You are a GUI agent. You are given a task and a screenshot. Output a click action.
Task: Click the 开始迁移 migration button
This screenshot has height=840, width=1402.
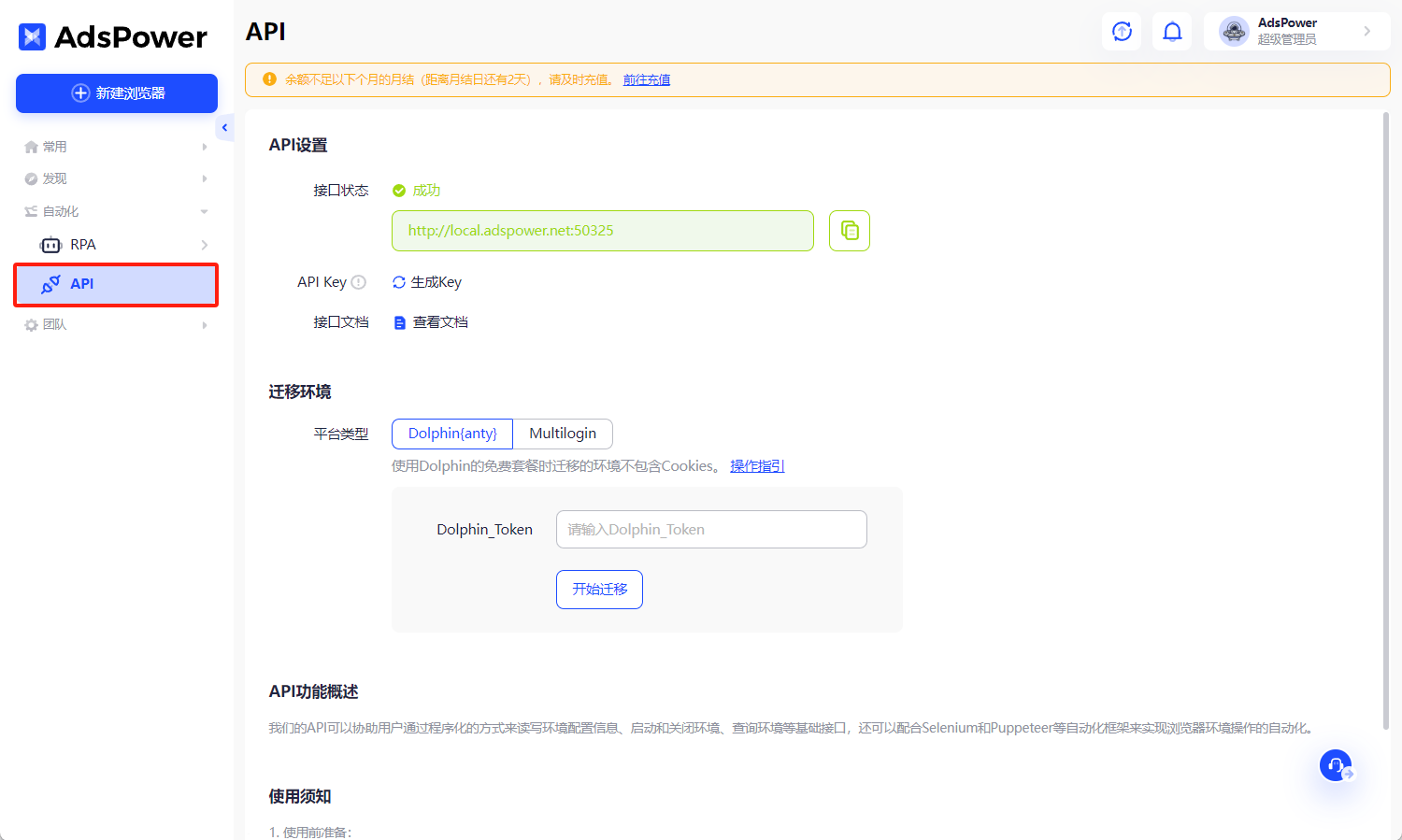click(x=599, y=589)
